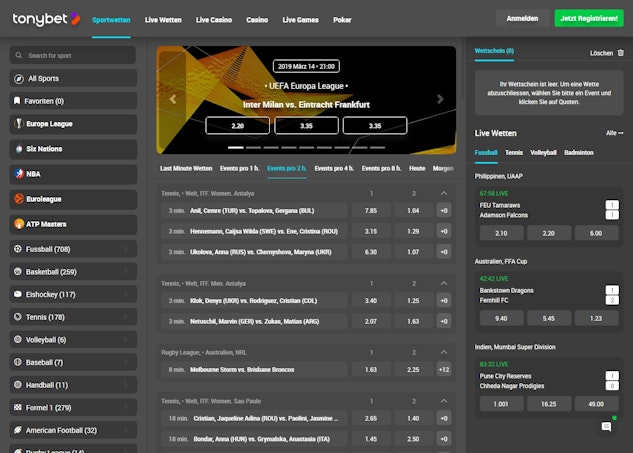Collapse the ITF Men Antalya section
This screenshot has width=633, height=453.
click(x=444, y=283)
